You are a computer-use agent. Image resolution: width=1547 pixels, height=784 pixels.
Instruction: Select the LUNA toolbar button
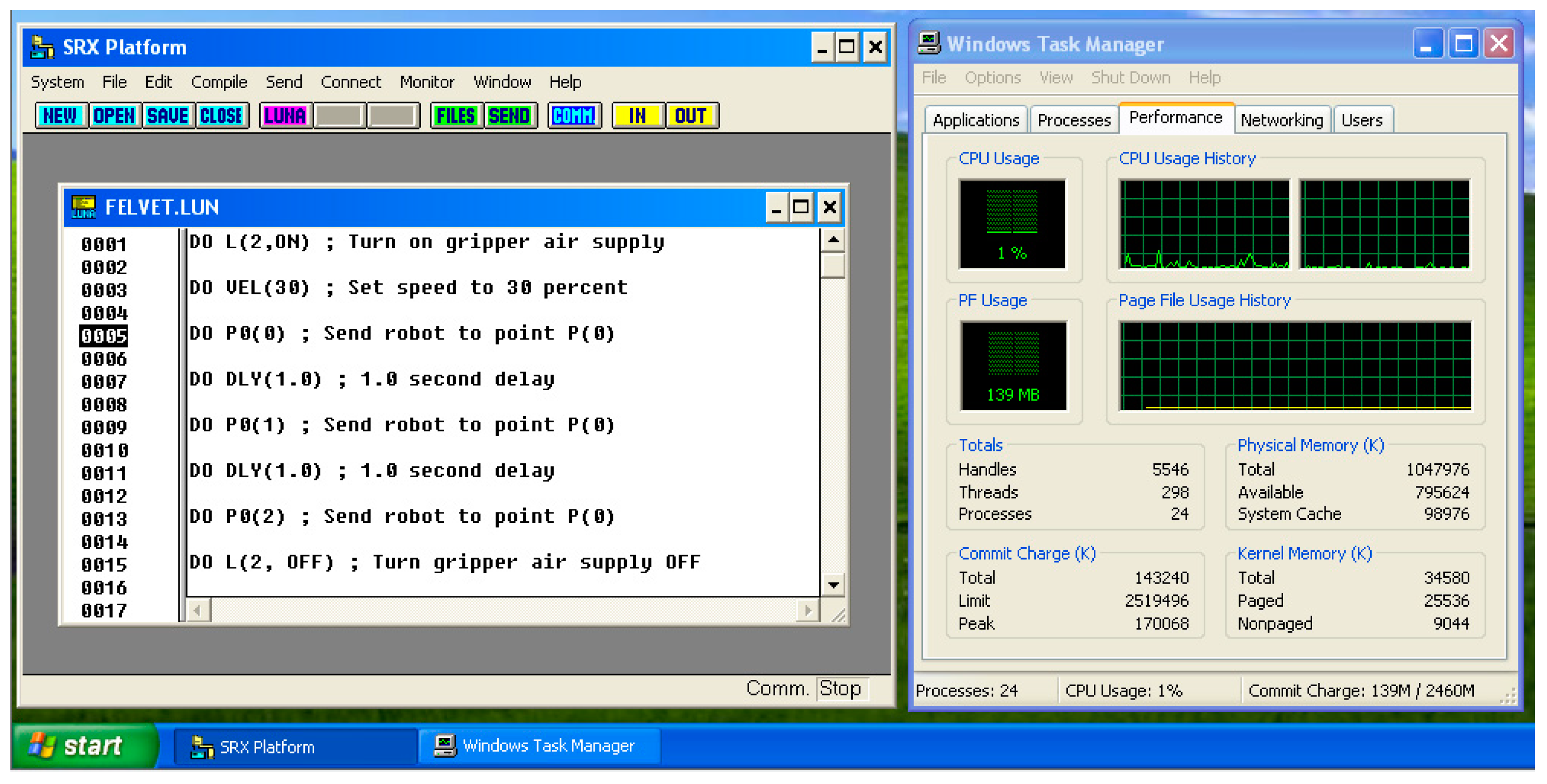[x=285, y=116]
